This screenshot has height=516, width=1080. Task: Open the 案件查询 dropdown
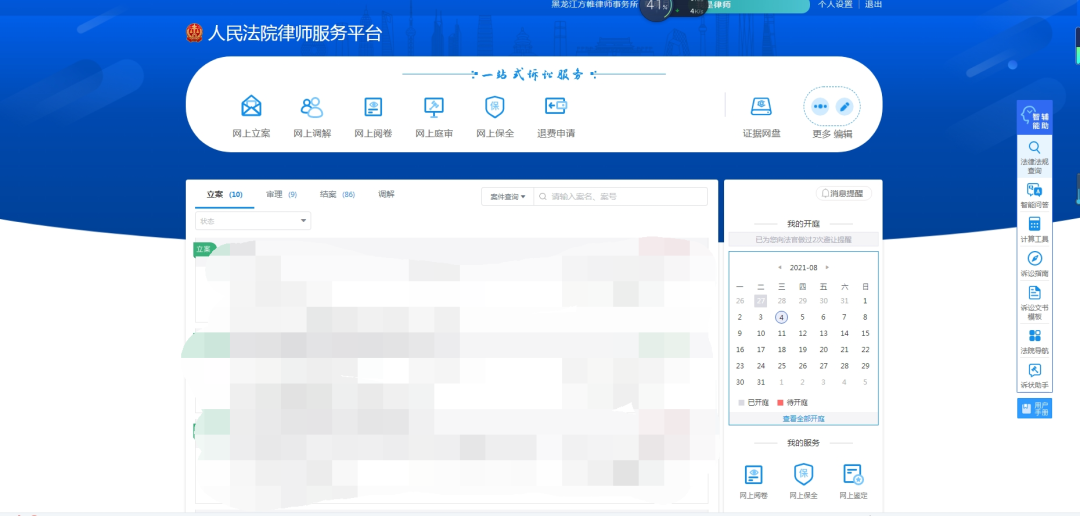pyautogui.click(x=508, y=196)
